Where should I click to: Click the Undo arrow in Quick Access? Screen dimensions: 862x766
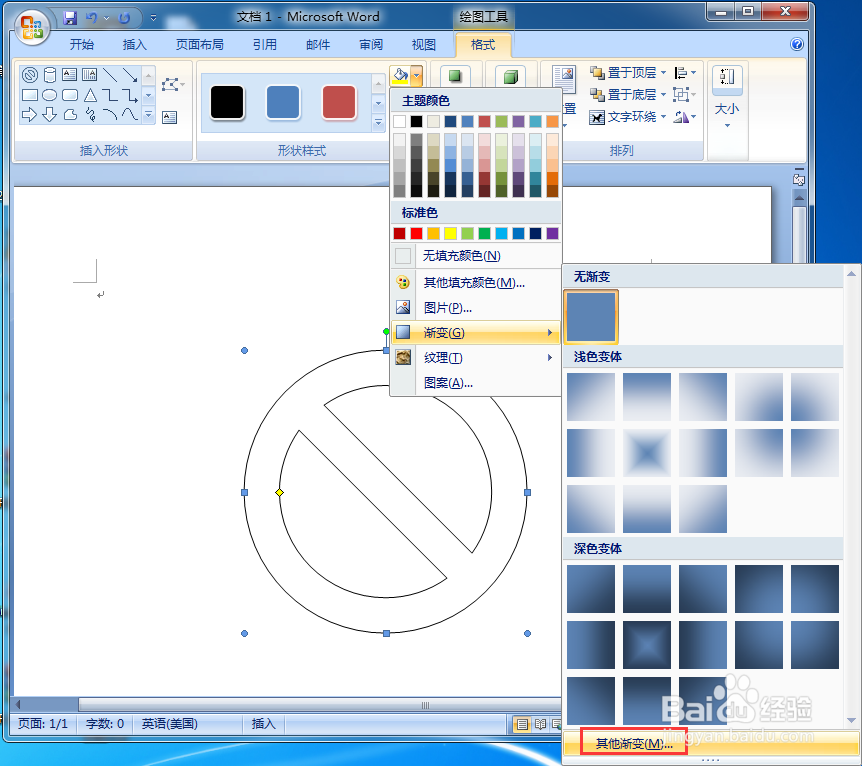click(91, 18)
